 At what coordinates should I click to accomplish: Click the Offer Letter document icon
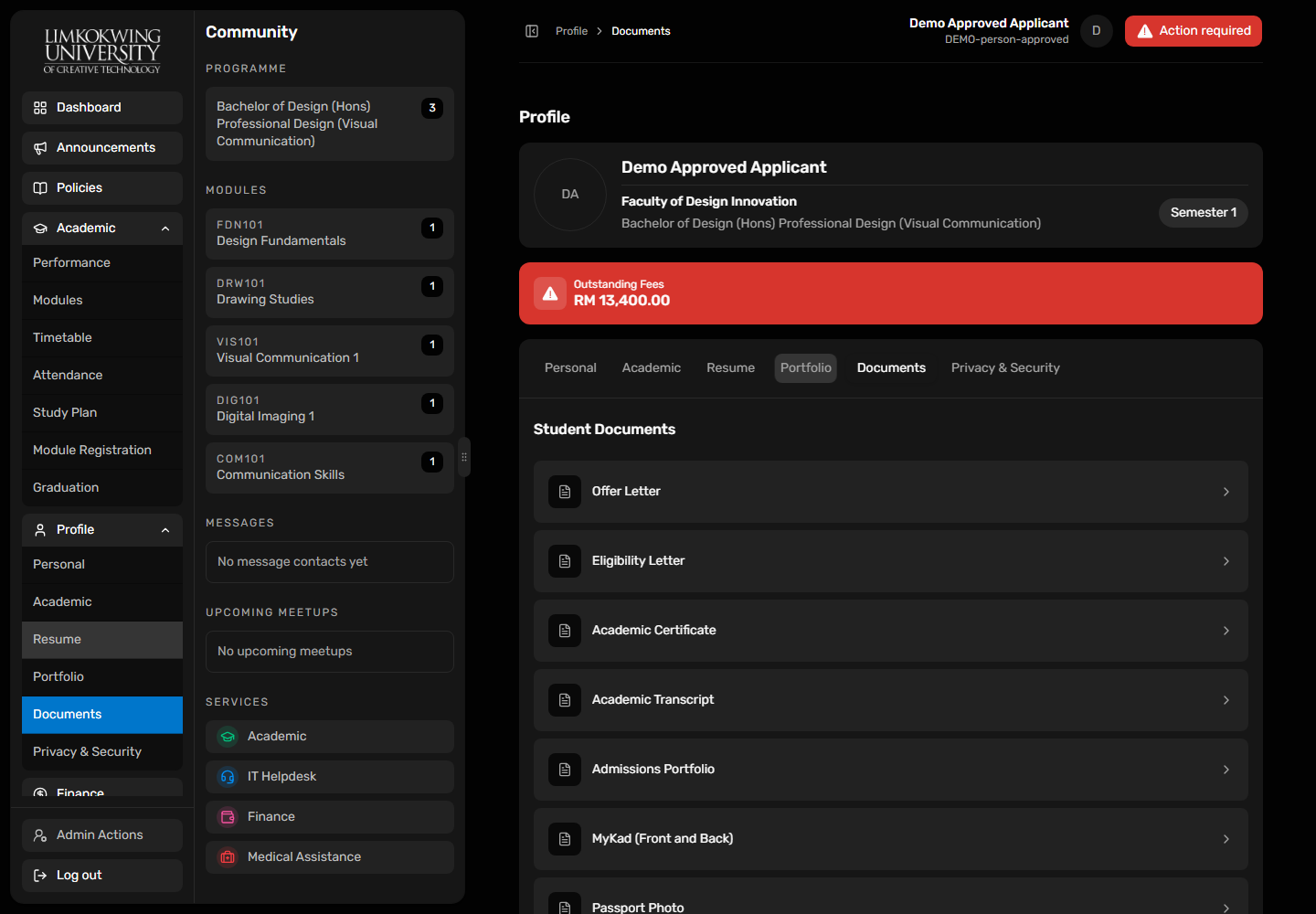565,492
